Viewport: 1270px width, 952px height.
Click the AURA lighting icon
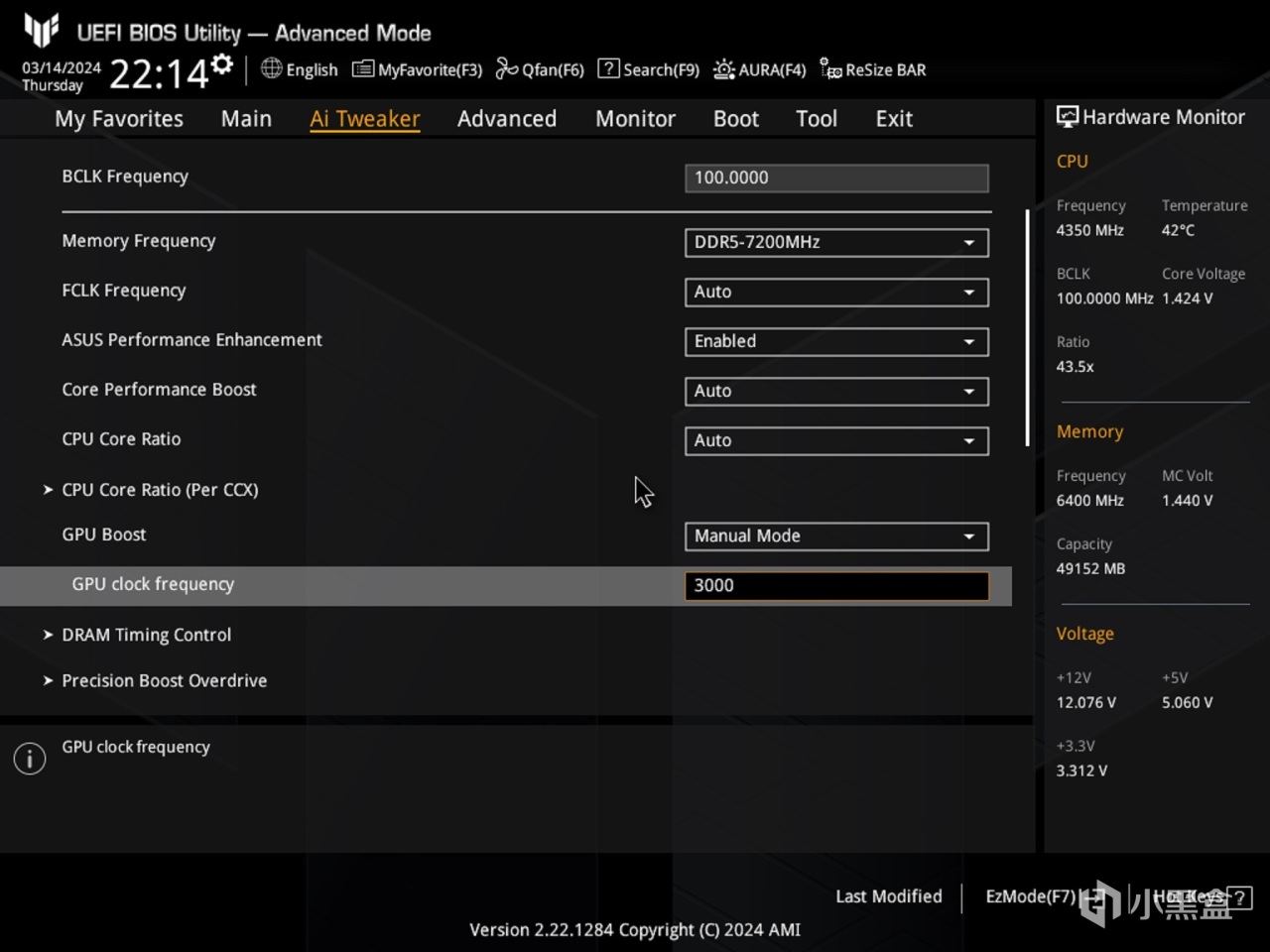click(x=724, y=69)
